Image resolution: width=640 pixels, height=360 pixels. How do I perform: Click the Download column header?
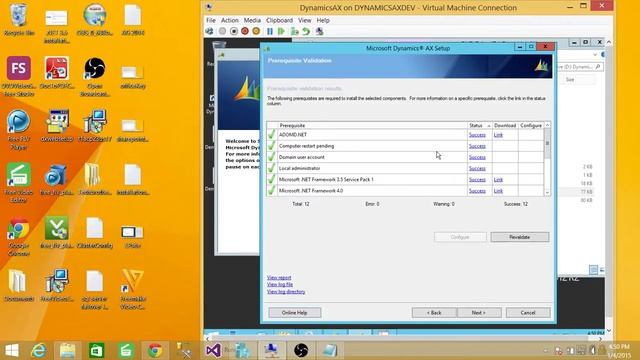pyautogui.click(x=505, y=125)
